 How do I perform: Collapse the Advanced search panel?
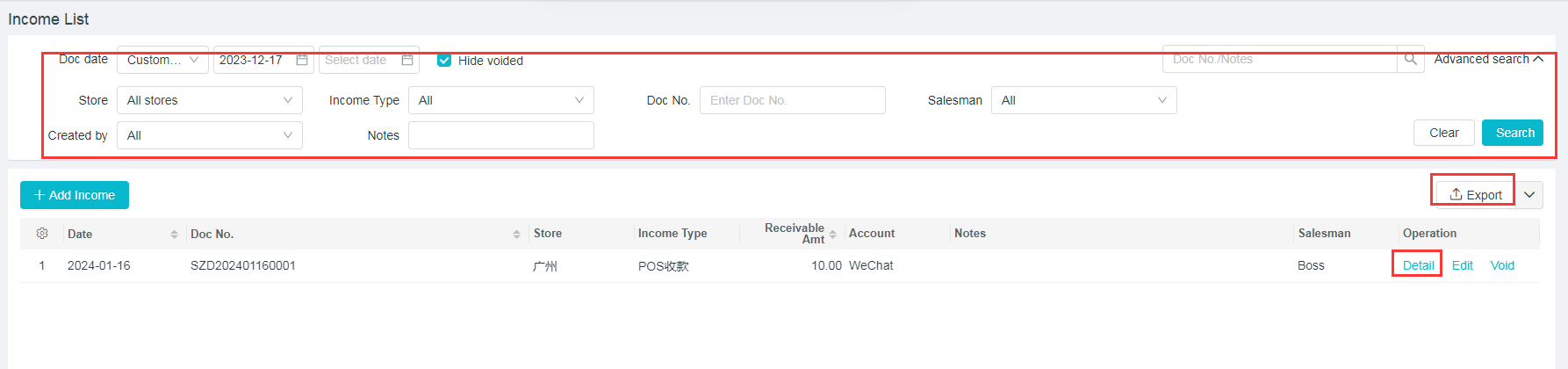tap(1488, 59)
